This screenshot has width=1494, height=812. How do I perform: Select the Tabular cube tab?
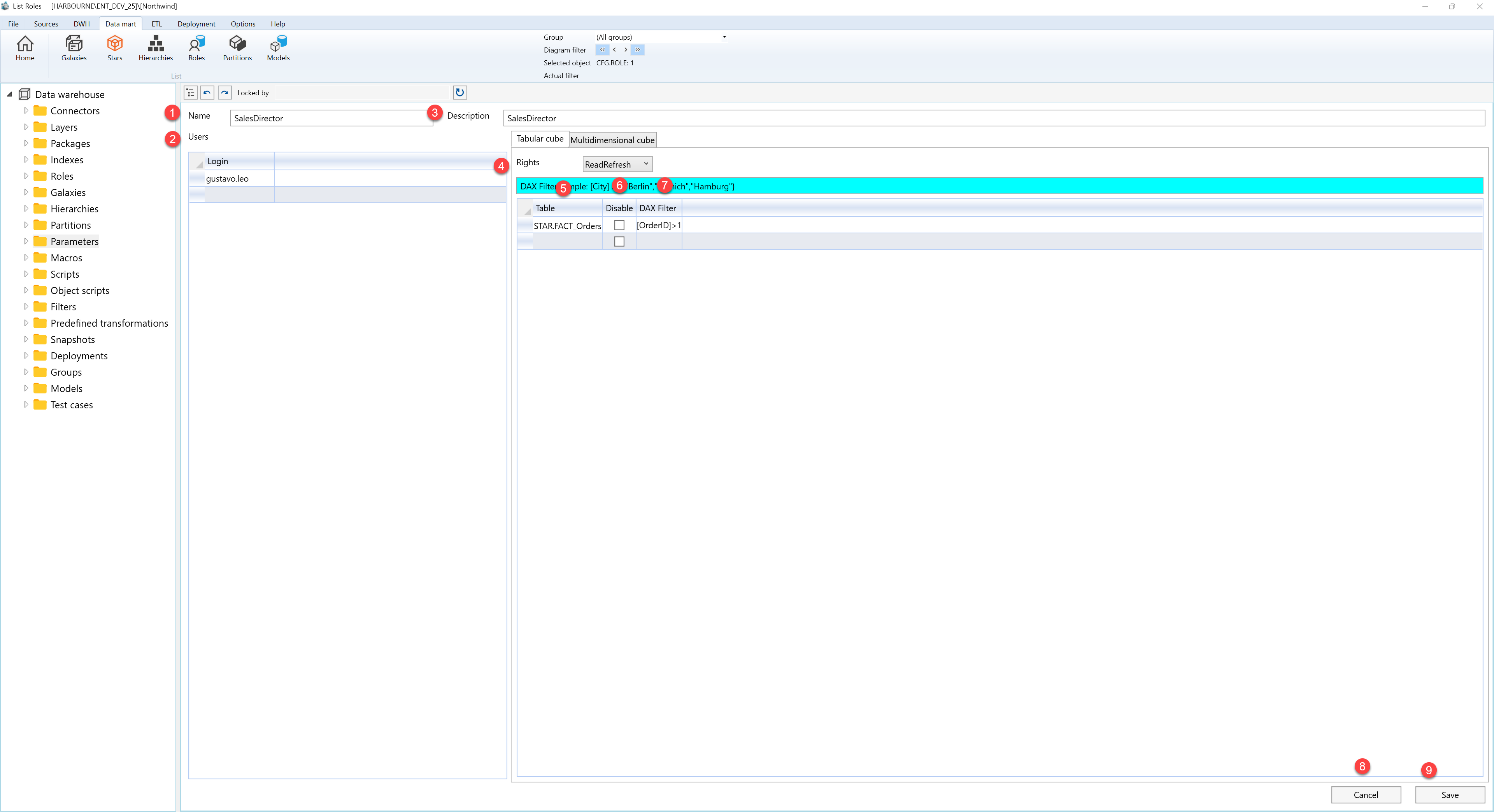tap(539, 138)
